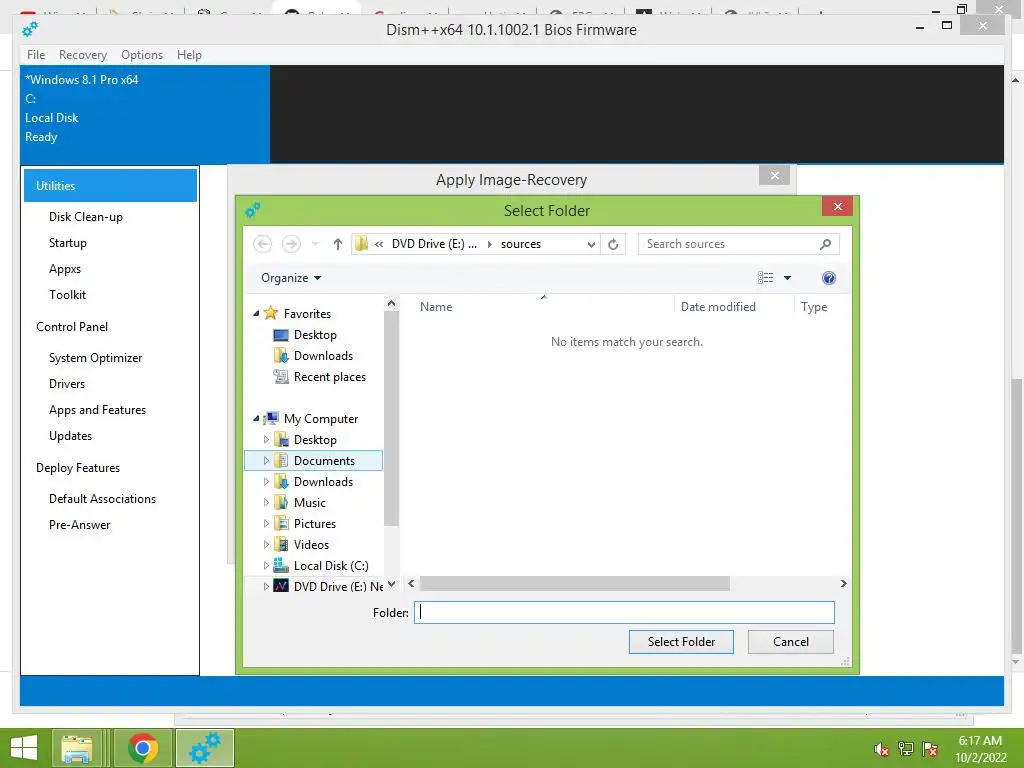Expand the Local Disk (C:) node
Screen dimensions: 1024x768
[x=266, y=566]
